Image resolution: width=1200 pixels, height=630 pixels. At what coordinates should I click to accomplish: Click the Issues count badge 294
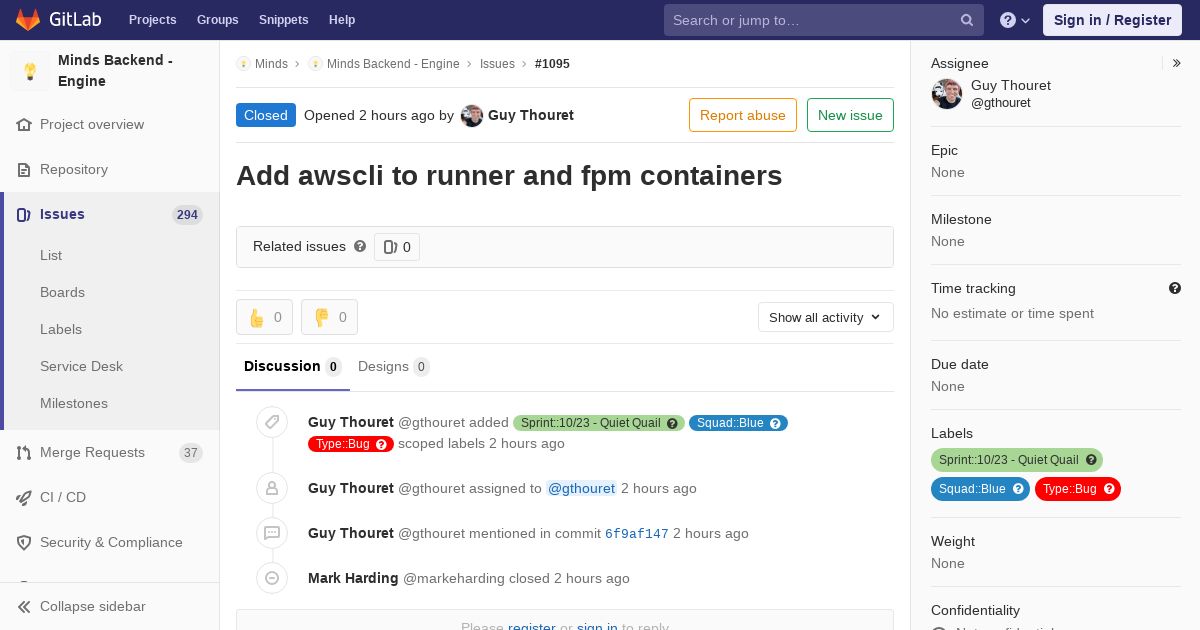[187, 215]
